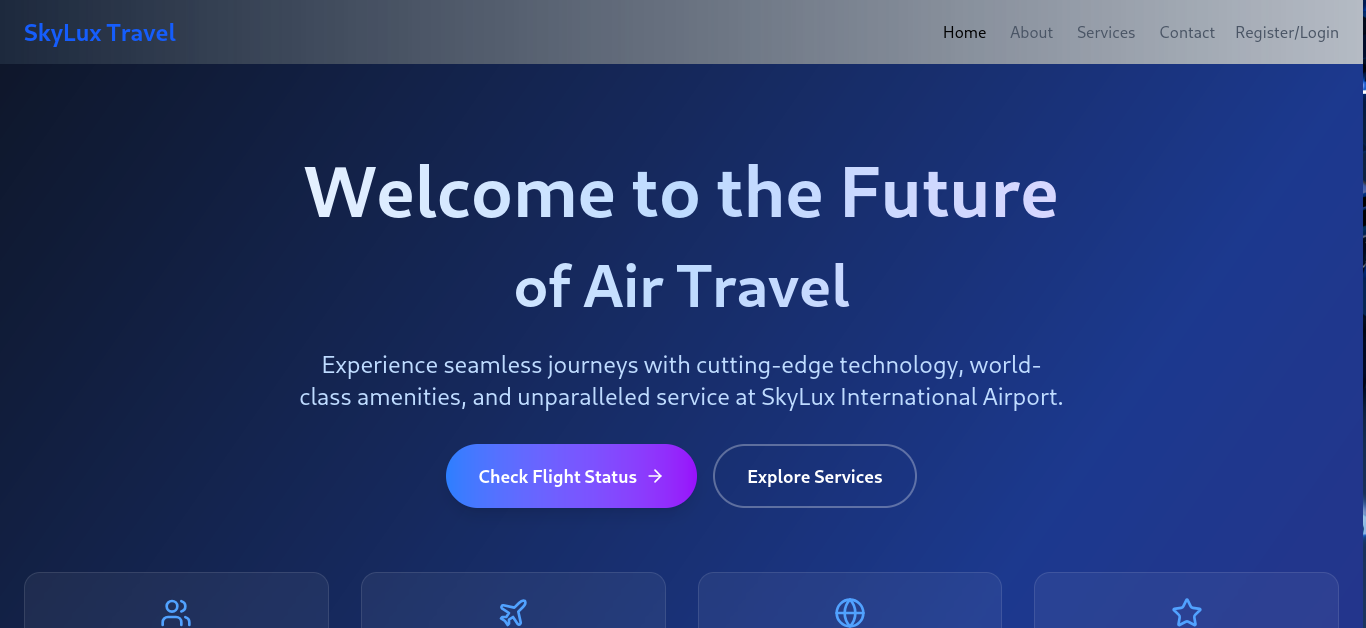The image size is (1366, 628).
Task: Click the star icon in the fourth card
Action: click(1186, 613)
